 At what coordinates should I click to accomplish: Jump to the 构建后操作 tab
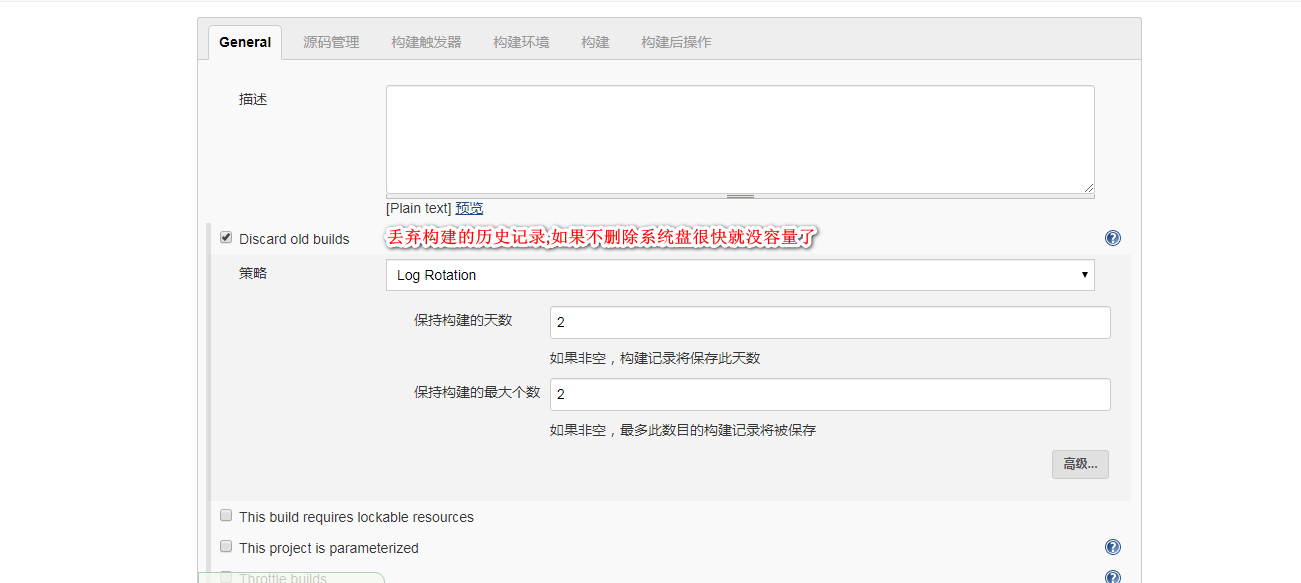676,42
